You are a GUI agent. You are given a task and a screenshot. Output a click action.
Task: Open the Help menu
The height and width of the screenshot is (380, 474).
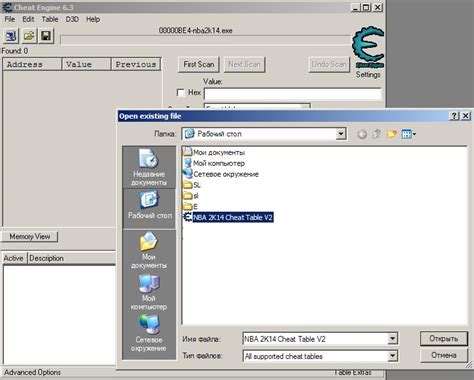93,19
